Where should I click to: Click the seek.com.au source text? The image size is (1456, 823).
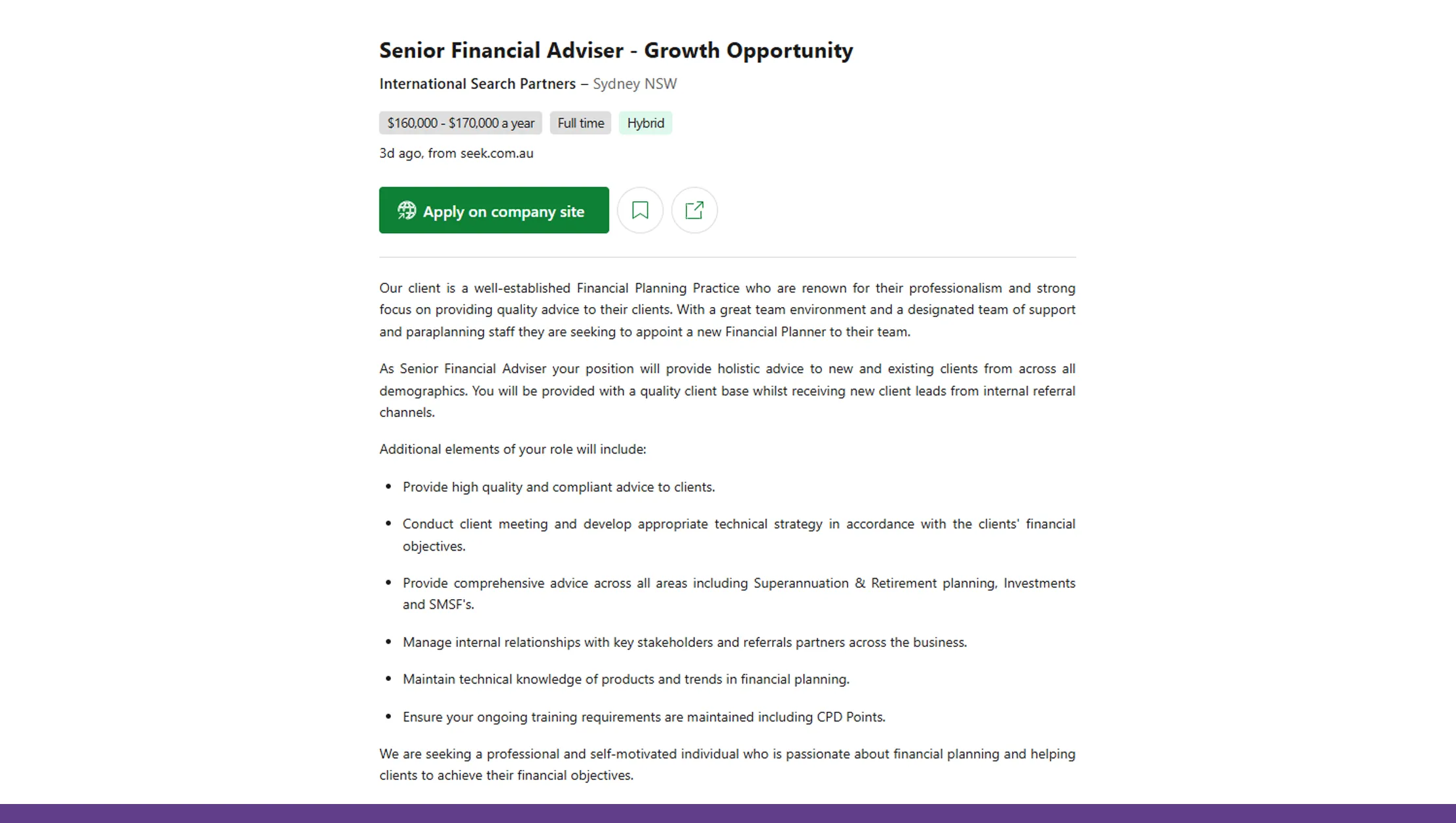(496, 153)
